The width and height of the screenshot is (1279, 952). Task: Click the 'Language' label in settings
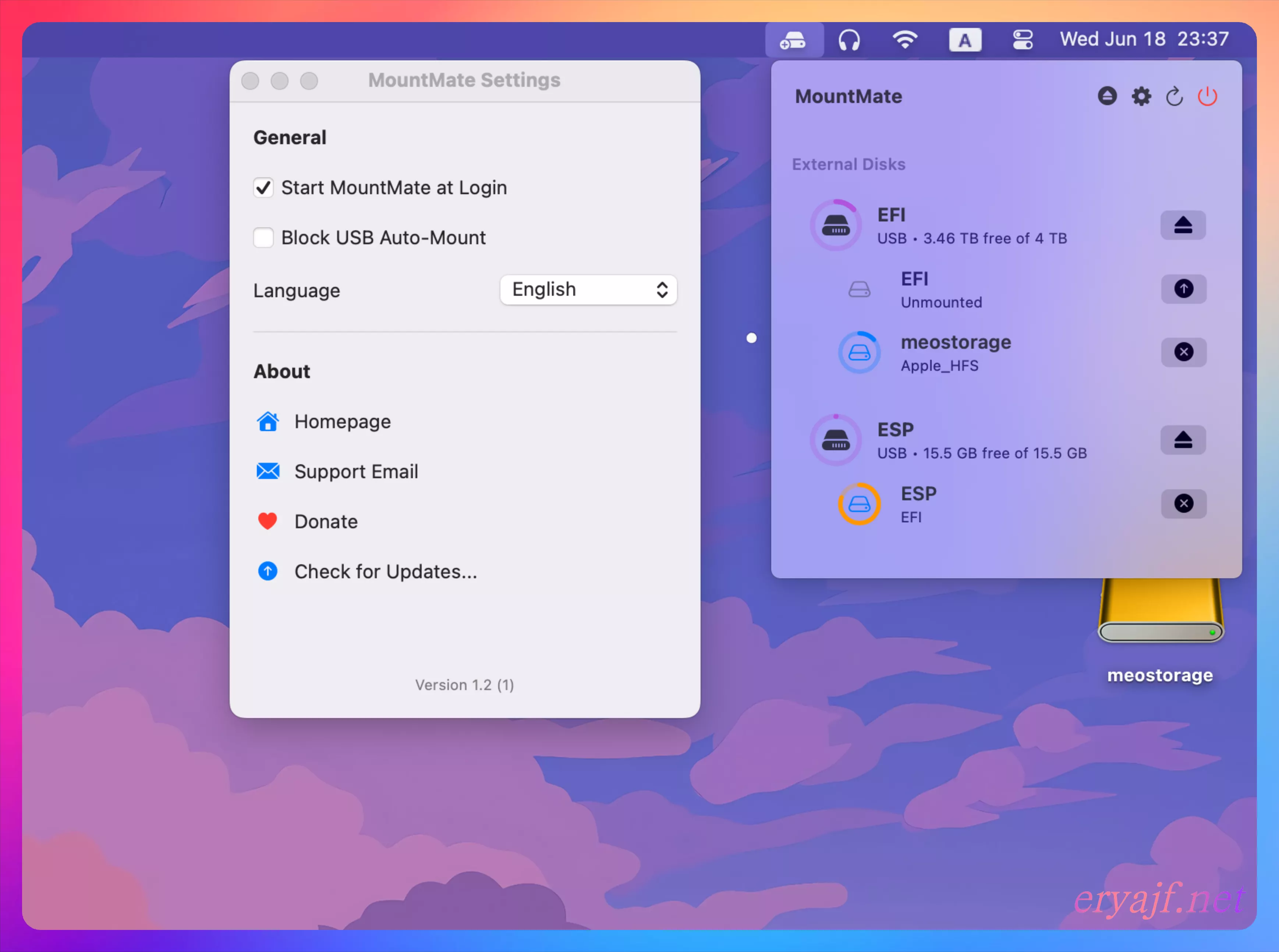[296, 291]
